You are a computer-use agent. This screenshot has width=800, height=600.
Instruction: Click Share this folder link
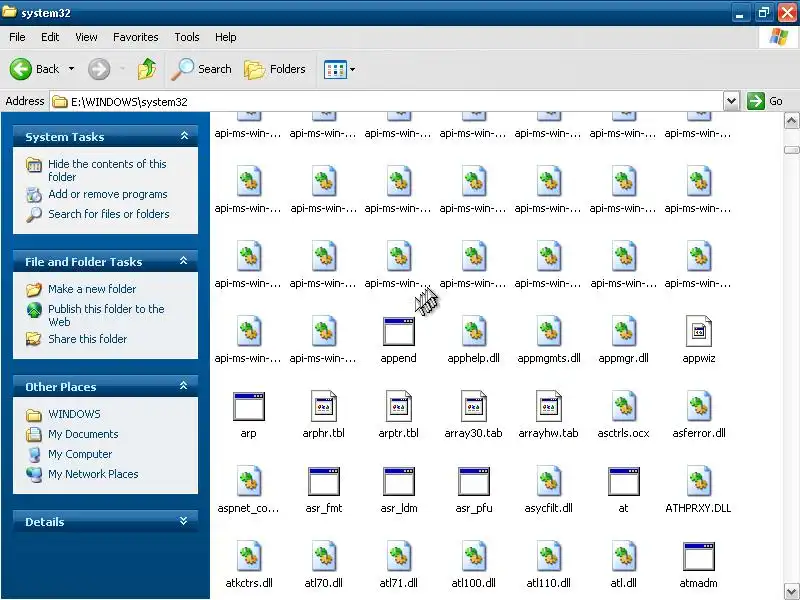point(87,339)
